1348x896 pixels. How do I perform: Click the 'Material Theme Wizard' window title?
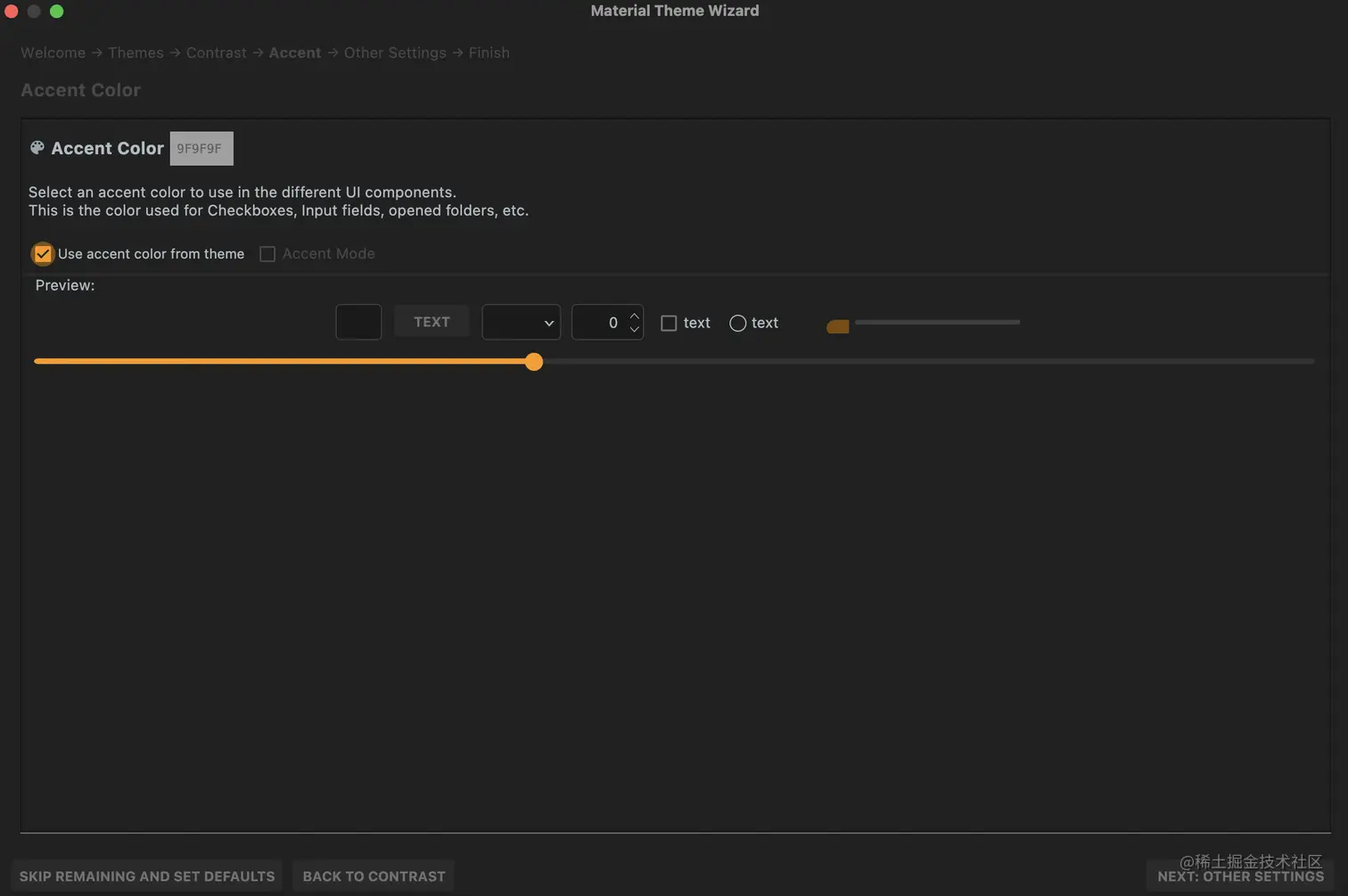[x=675, y=11]
